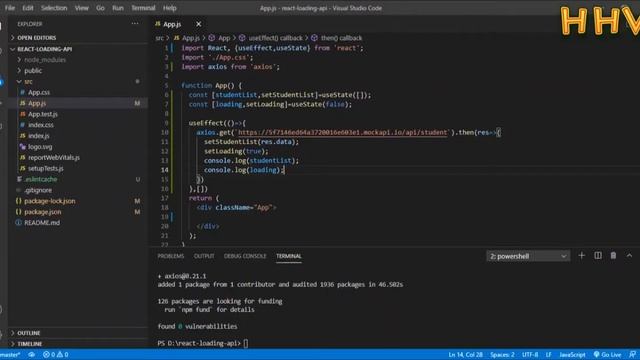This screenshot has width=640, height=360.
Task: Open the mockapi URL link in code
Action: click(x=342, y=132)
